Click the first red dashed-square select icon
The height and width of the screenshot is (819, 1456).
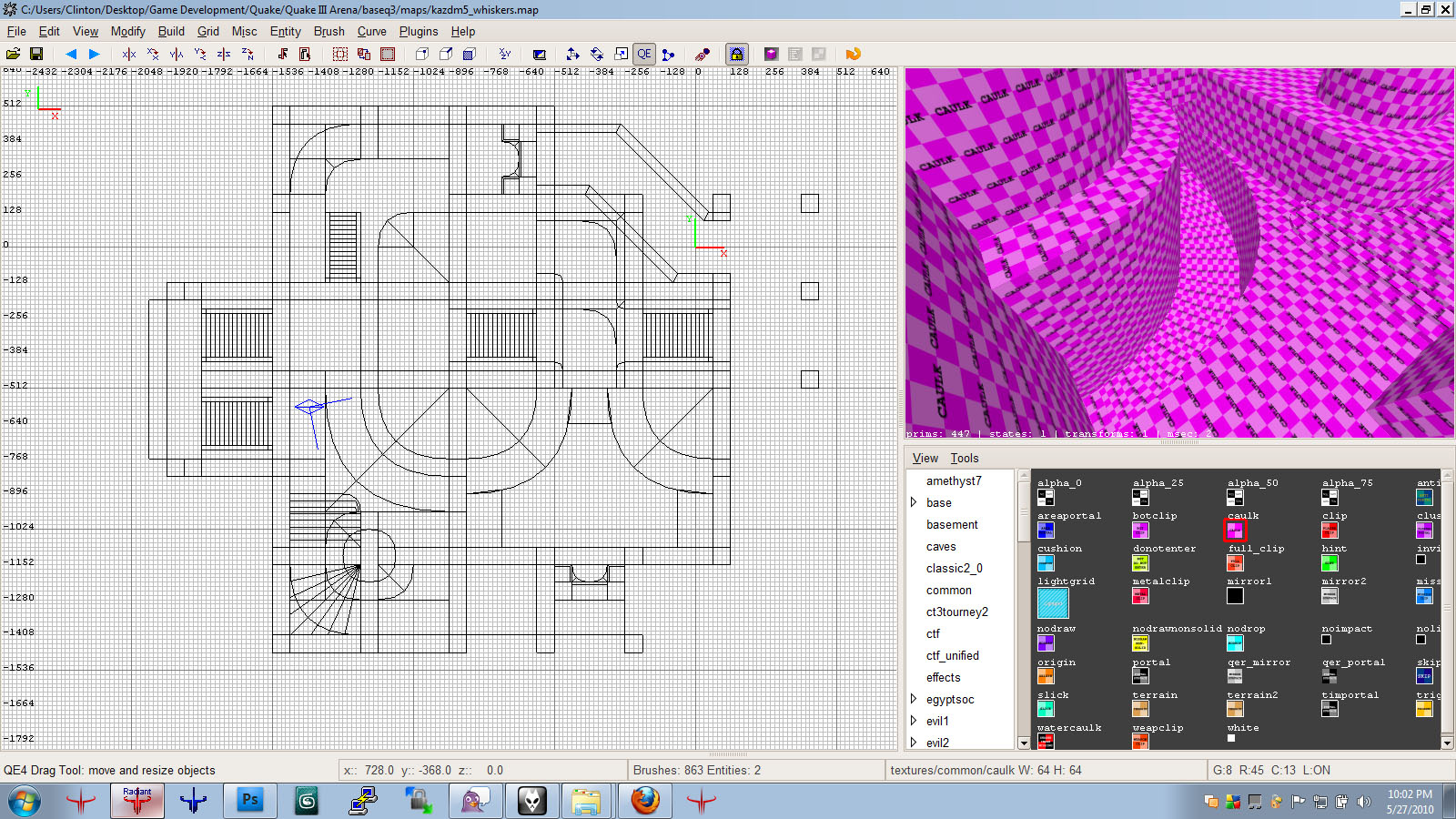(x=340, y=55)
